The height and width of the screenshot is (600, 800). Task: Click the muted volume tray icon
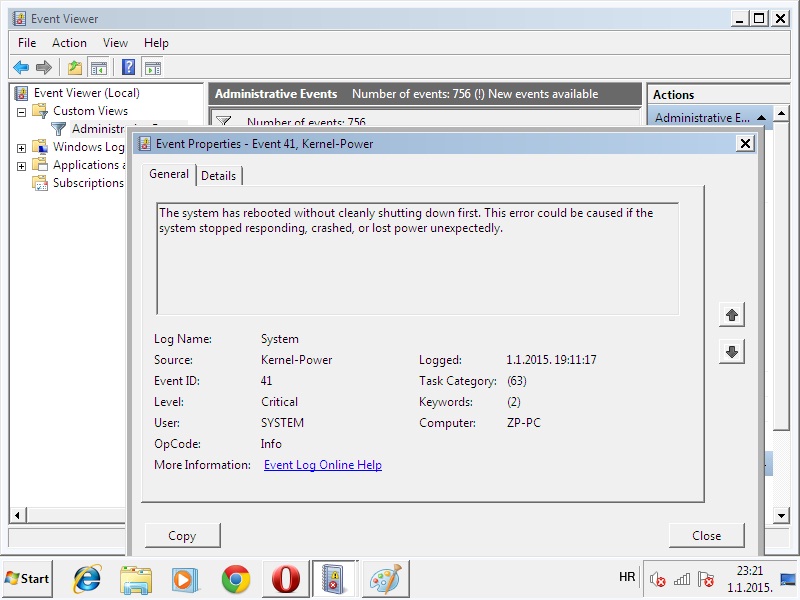[x=657, y=579]
